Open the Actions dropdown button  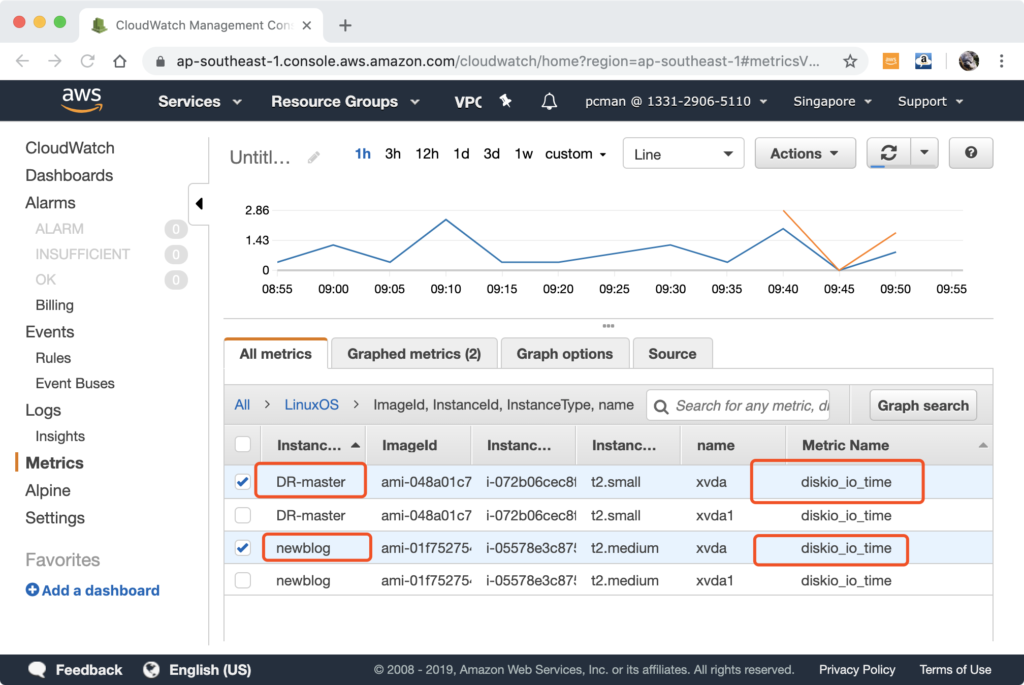tap(805, 153)
